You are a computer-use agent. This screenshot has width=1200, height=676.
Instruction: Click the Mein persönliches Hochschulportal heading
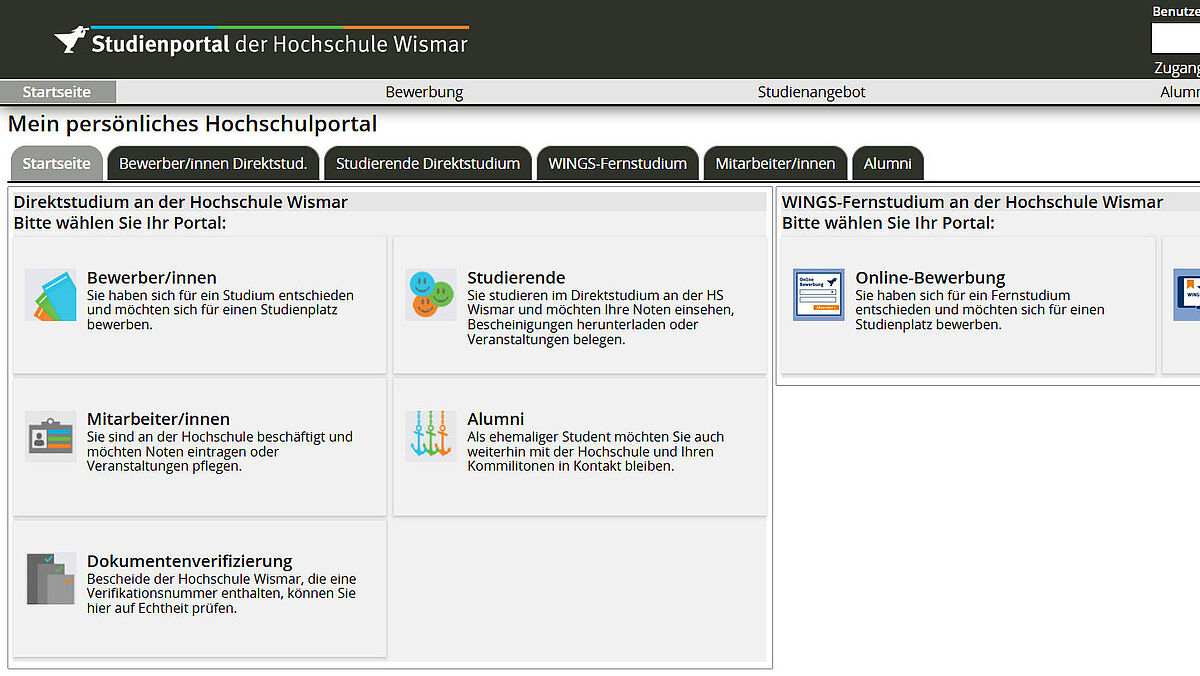(x=193, y=124)
